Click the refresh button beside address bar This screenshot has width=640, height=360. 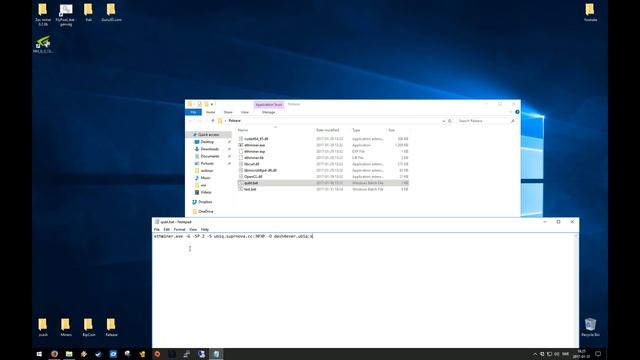[450, 121]
